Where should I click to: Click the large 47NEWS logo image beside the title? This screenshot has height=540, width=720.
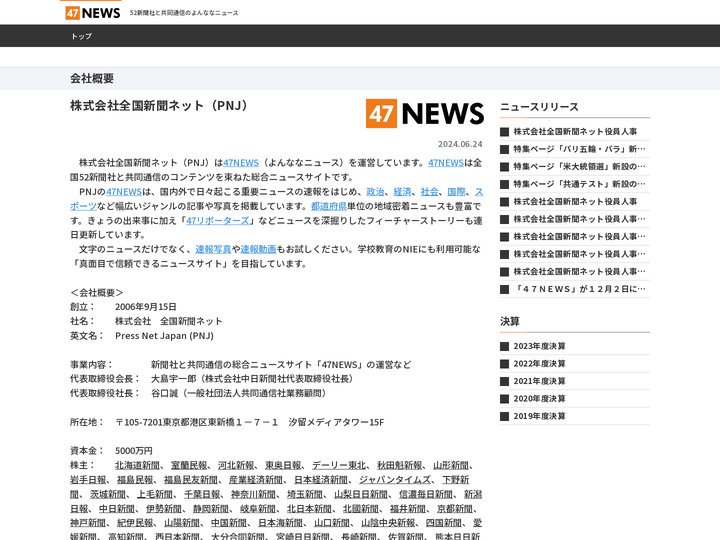pos(425,113)
